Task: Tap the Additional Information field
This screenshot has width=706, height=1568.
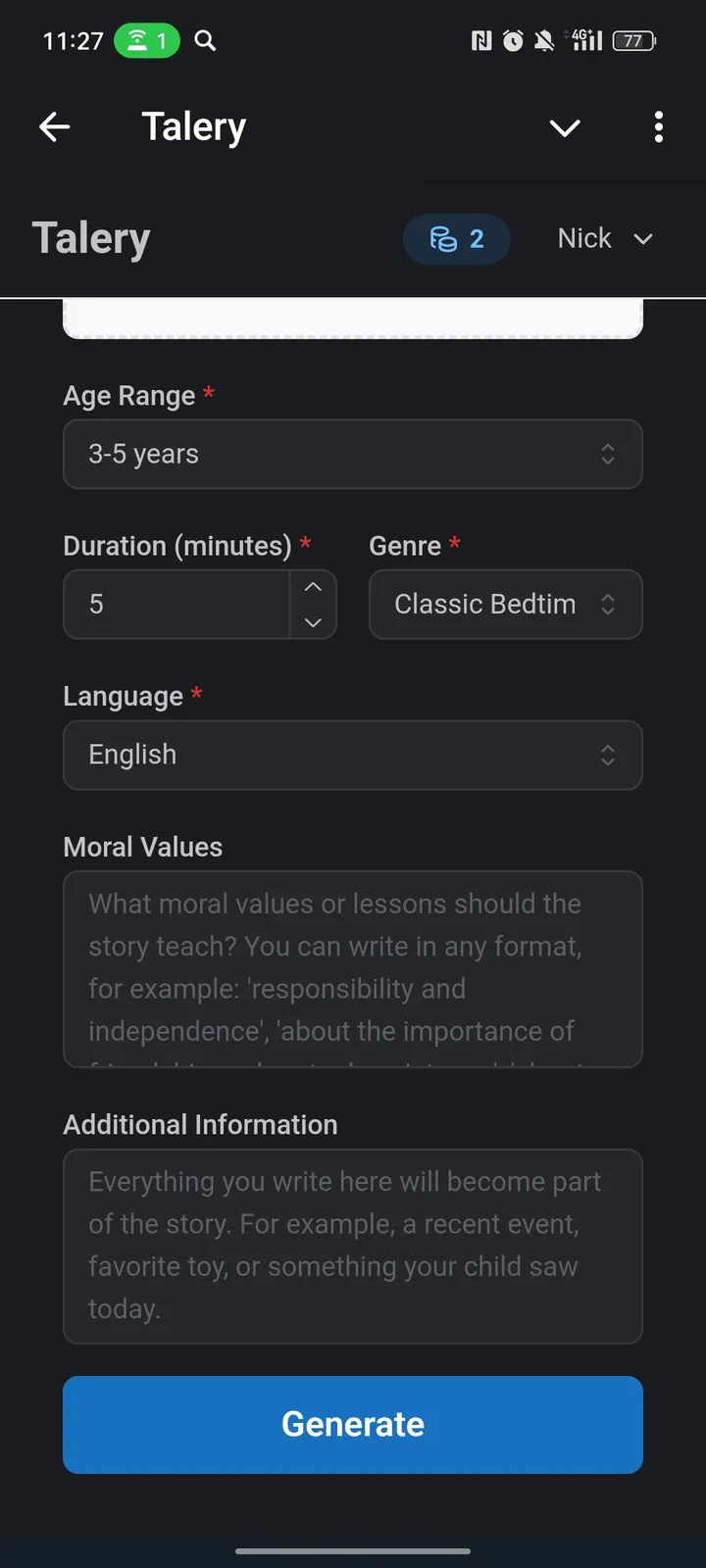Action: (353, 1246)
